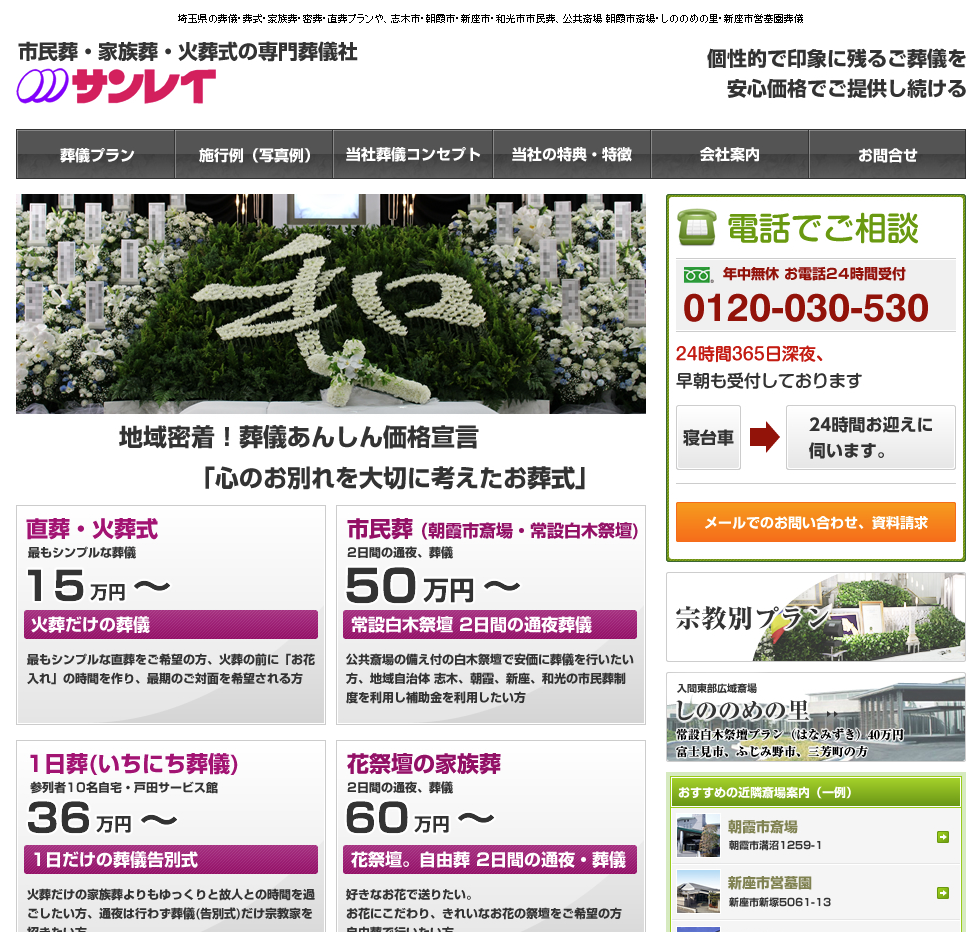Click the free-dial icon beside 年中無休
This screenshot has width=976, height=932.
coord(697,274)
